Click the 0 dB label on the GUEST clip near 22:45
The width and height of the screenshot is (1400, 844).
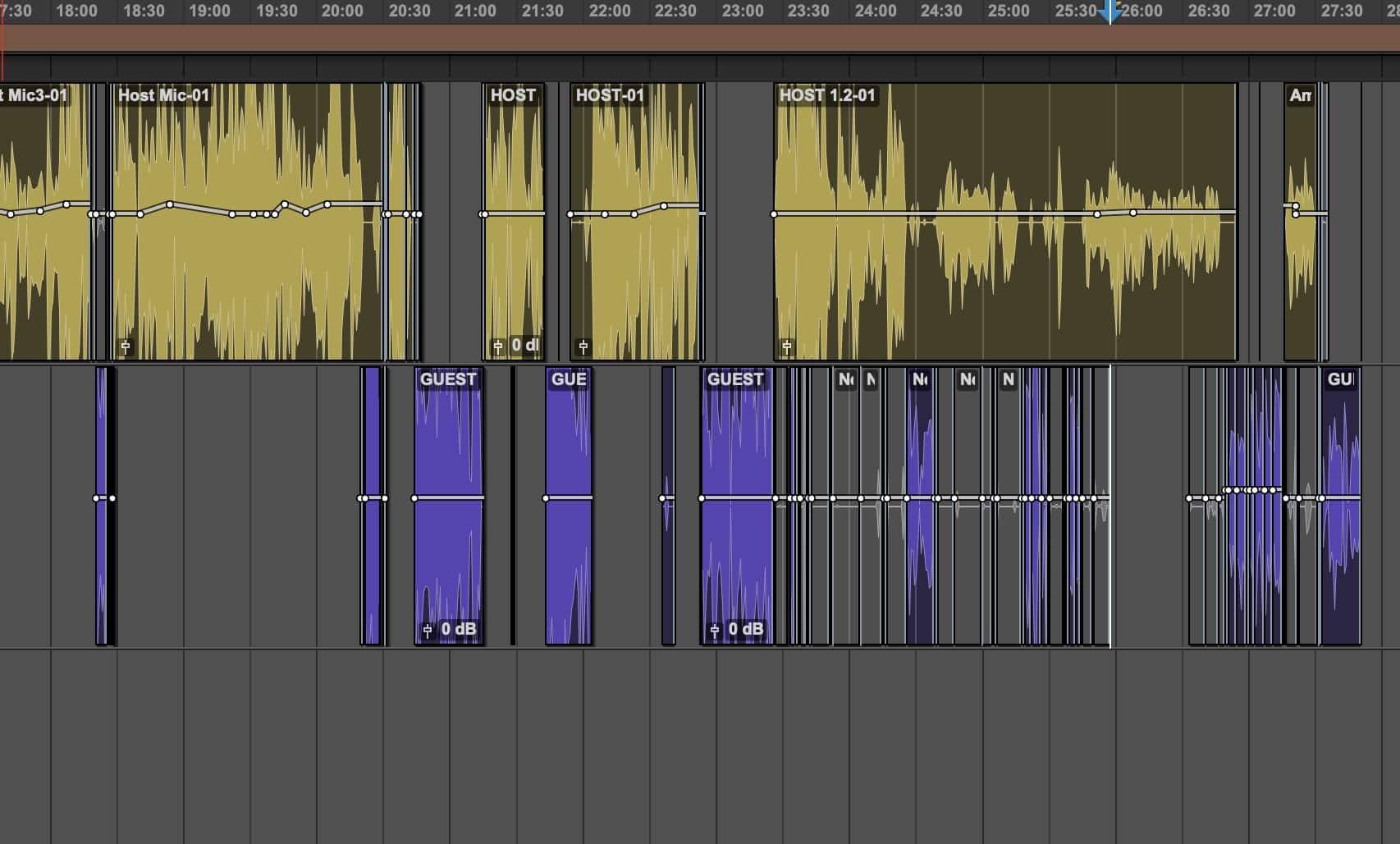click(745, 630)
